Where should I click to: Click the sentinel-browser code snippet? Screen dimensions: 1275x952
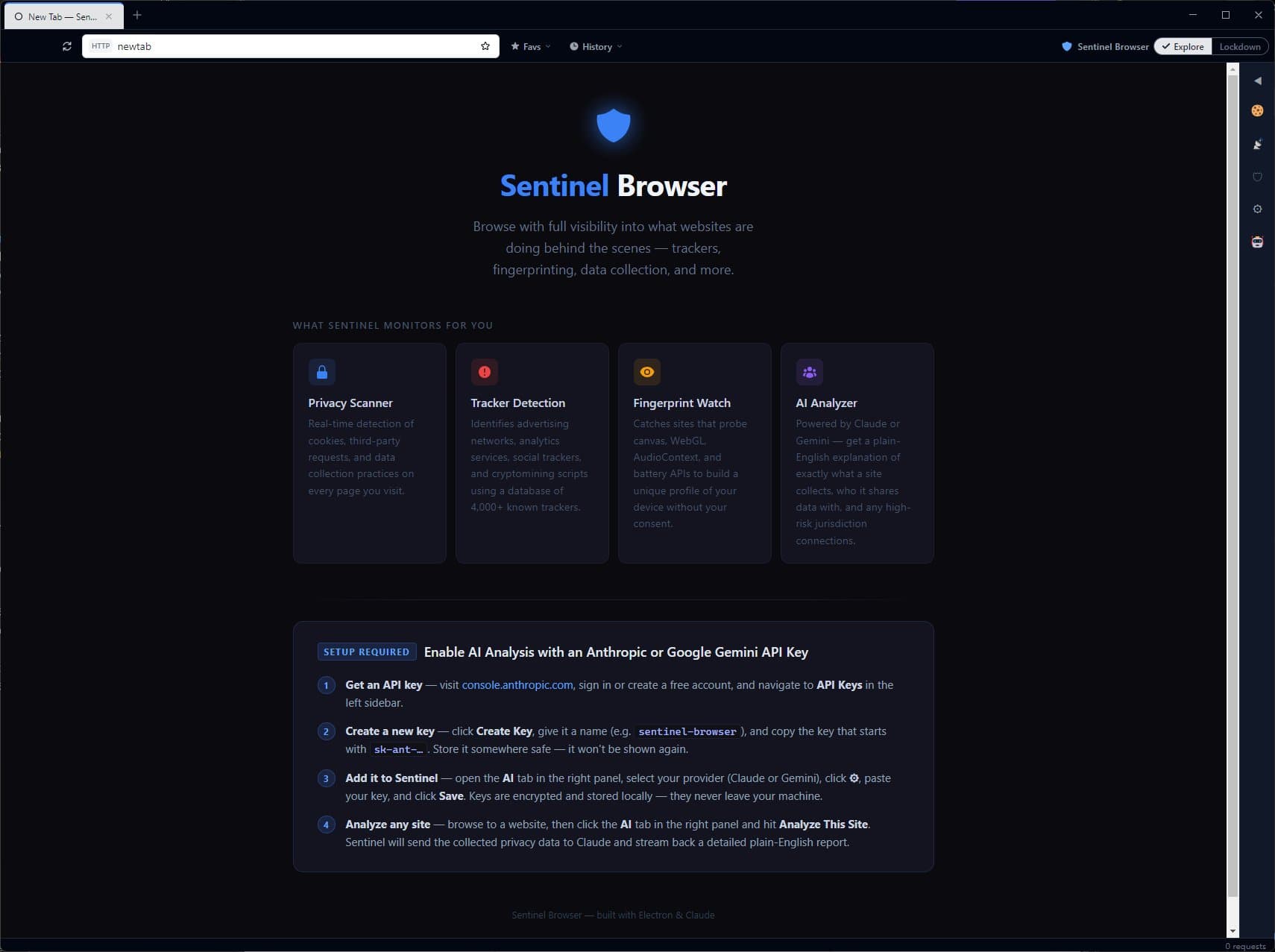(x=687, y=732)
